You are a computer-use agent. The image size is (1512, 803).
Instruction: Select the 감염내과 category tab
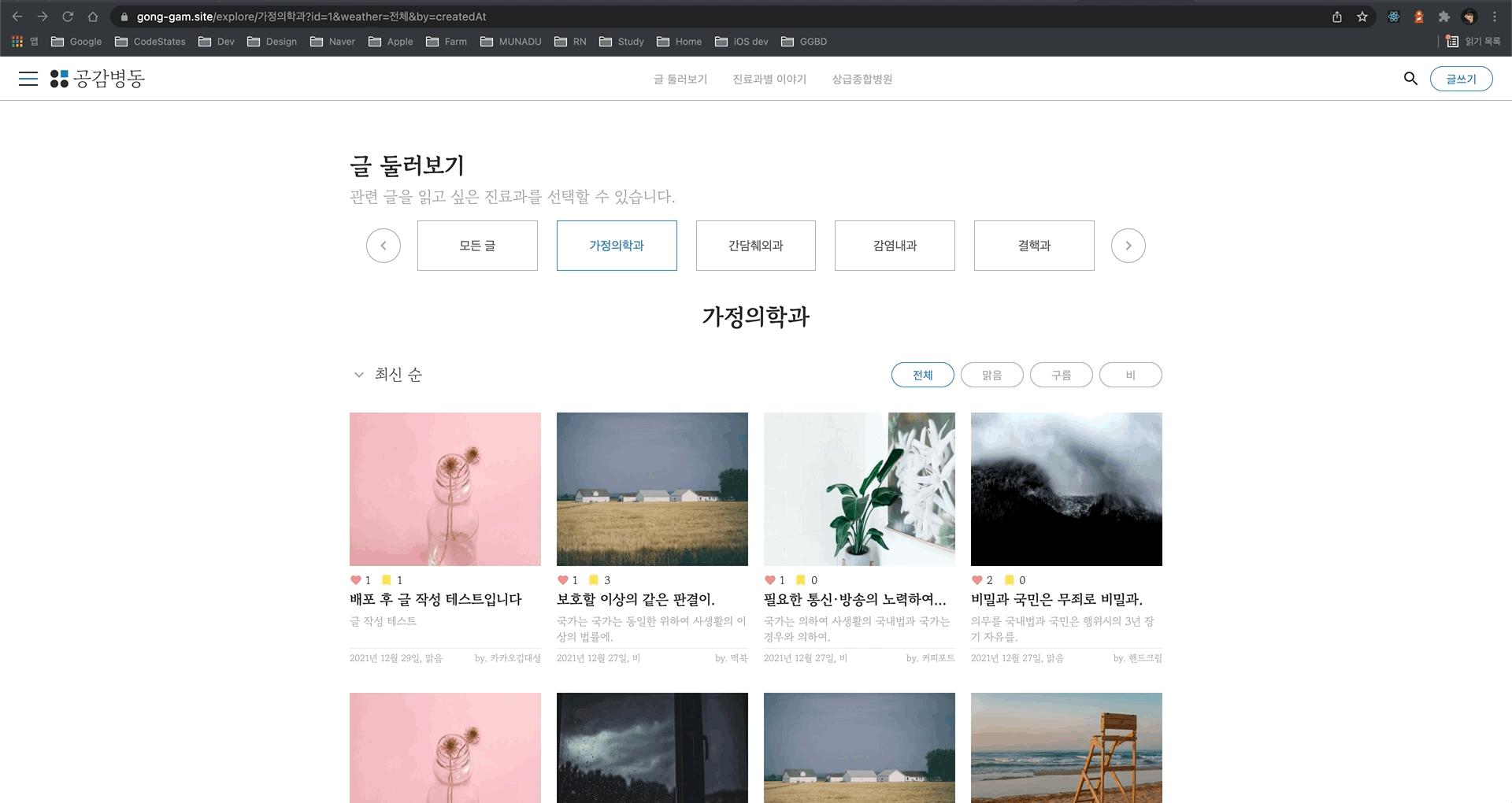pos(895,246)
